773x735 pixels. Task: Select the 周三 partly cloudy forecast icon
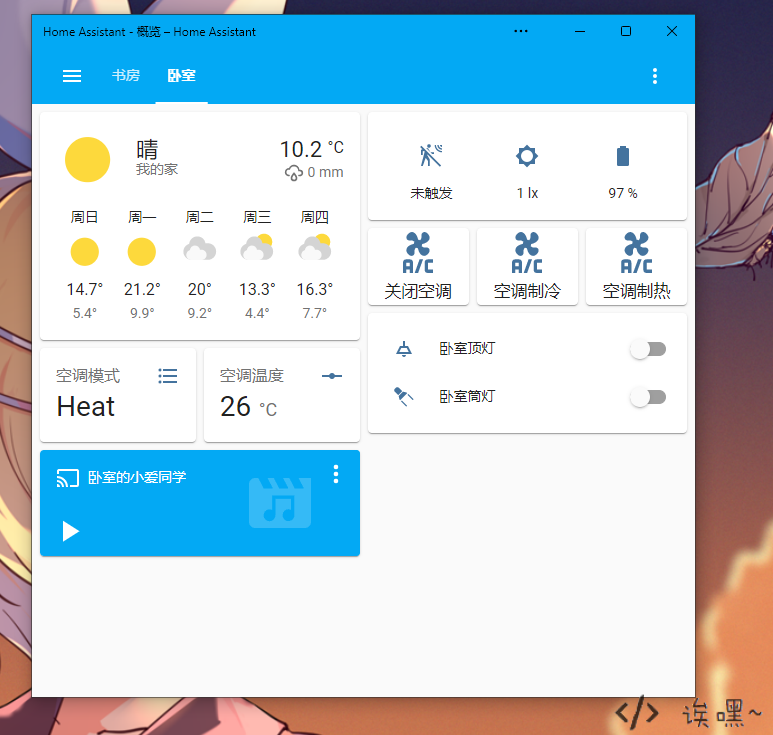[x=257, y=247]
